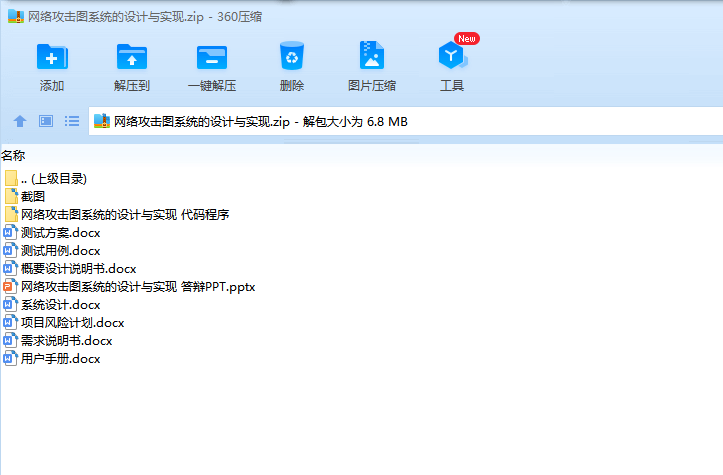The height and width of the screenshot is (475, 723).
Task: Click the Word icon of 需求说明书.docx
Action: click(x=11, y=340)
